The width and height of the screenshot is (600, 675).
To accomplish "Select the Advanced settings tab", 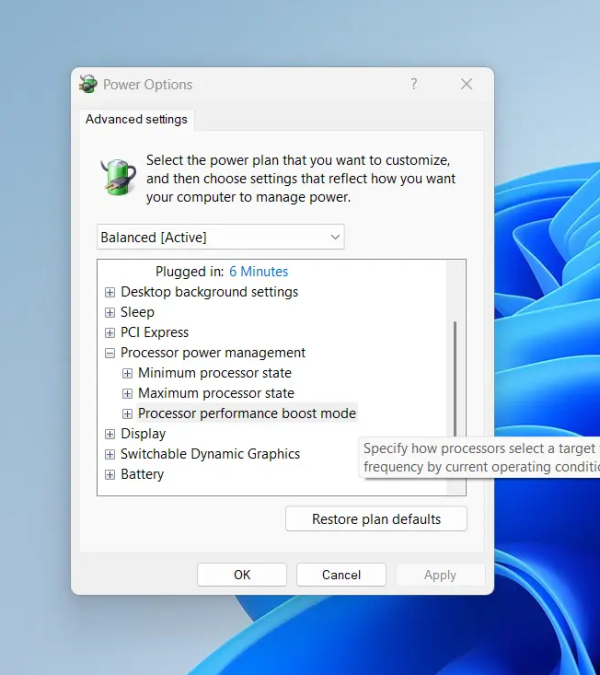I will (136, 119).
